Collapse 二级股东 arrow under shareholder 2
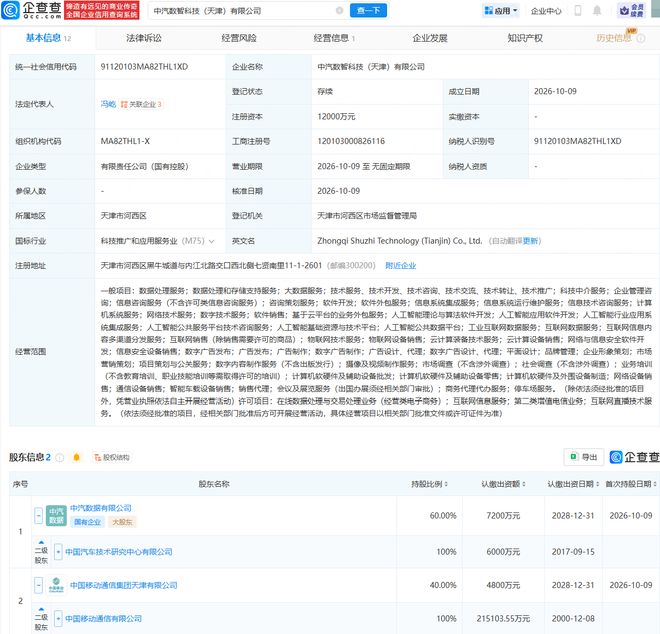Screen dimensions: 660x634 pyautogui.click(x=41, y=609)
